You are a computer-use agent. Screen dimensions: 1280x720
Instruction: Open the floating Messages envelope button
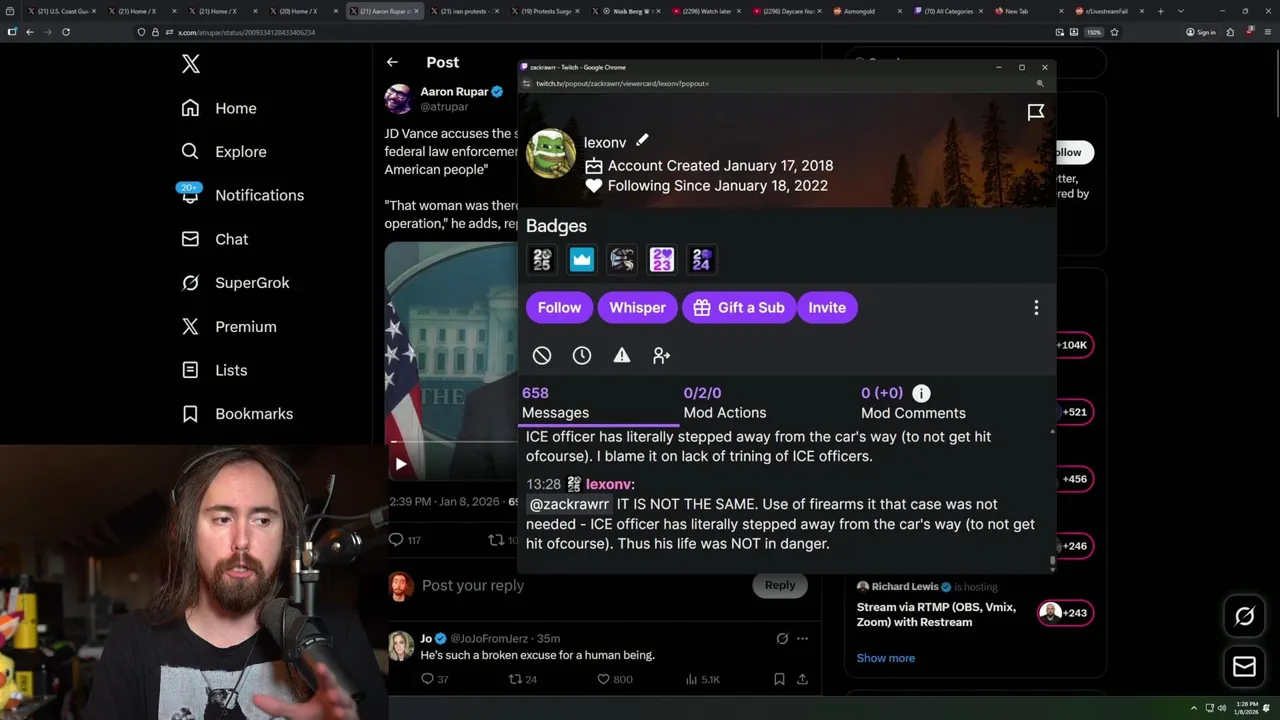[x=1244, y=666]
